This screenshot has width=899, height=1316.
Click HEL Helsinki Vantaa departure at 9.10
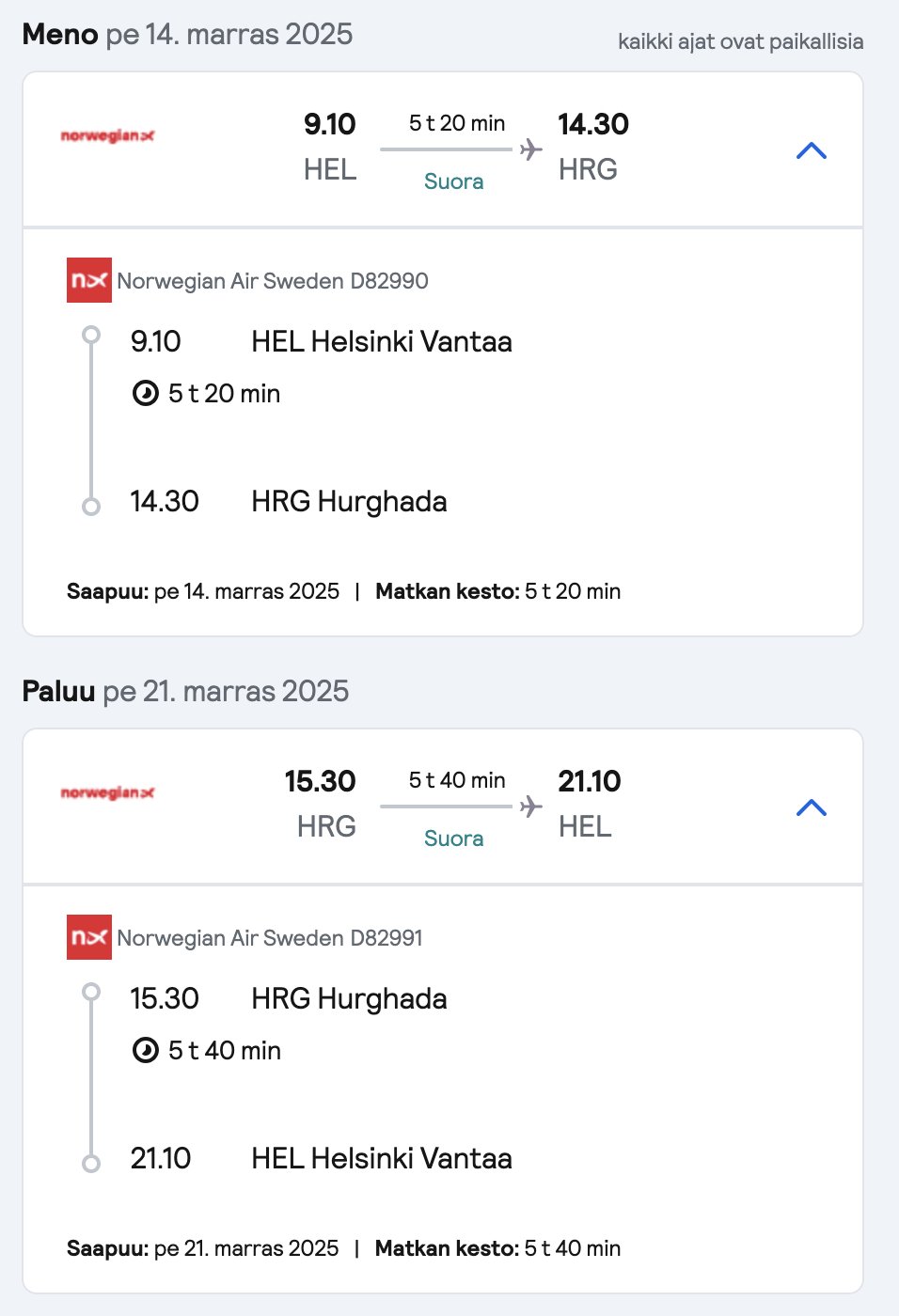(382, 341)
